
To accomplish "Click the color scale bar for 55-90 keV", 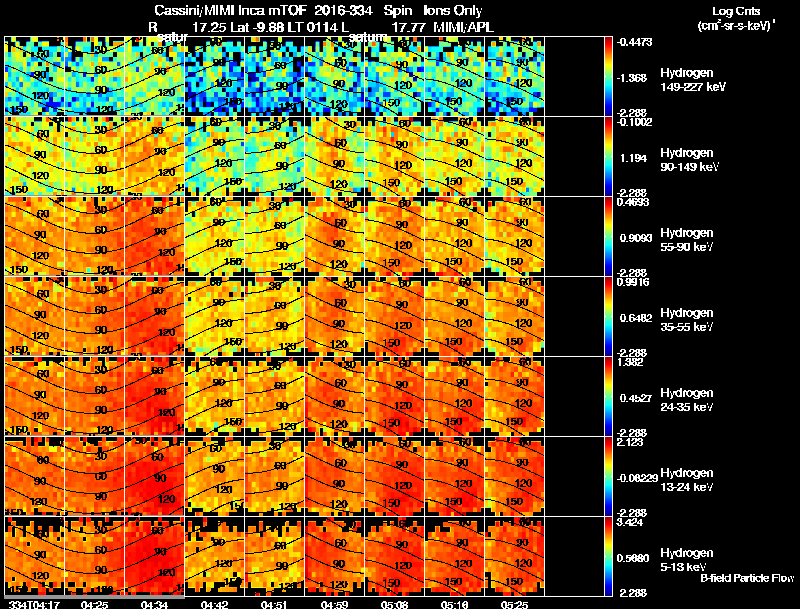I will coord(608,236).
